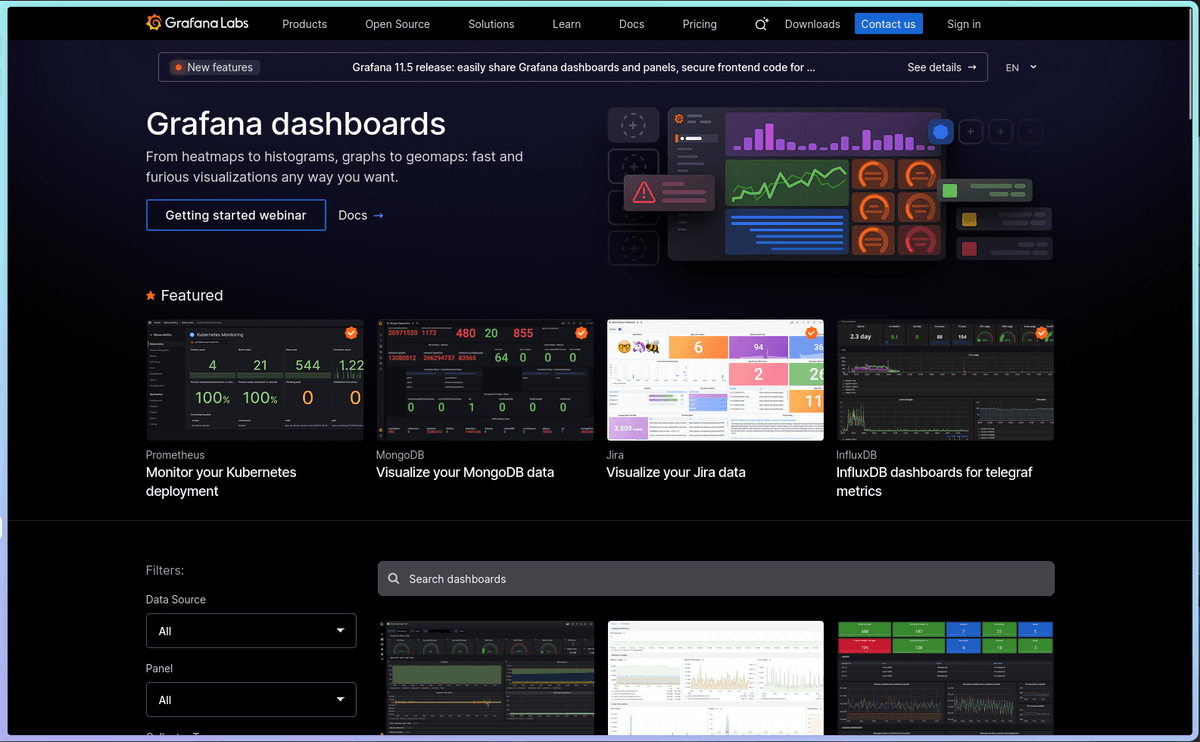Image resolution: width=1200 pixels, height=742 pixels.
Task: Open the Learn menu
Action: [x=566, y=24]
